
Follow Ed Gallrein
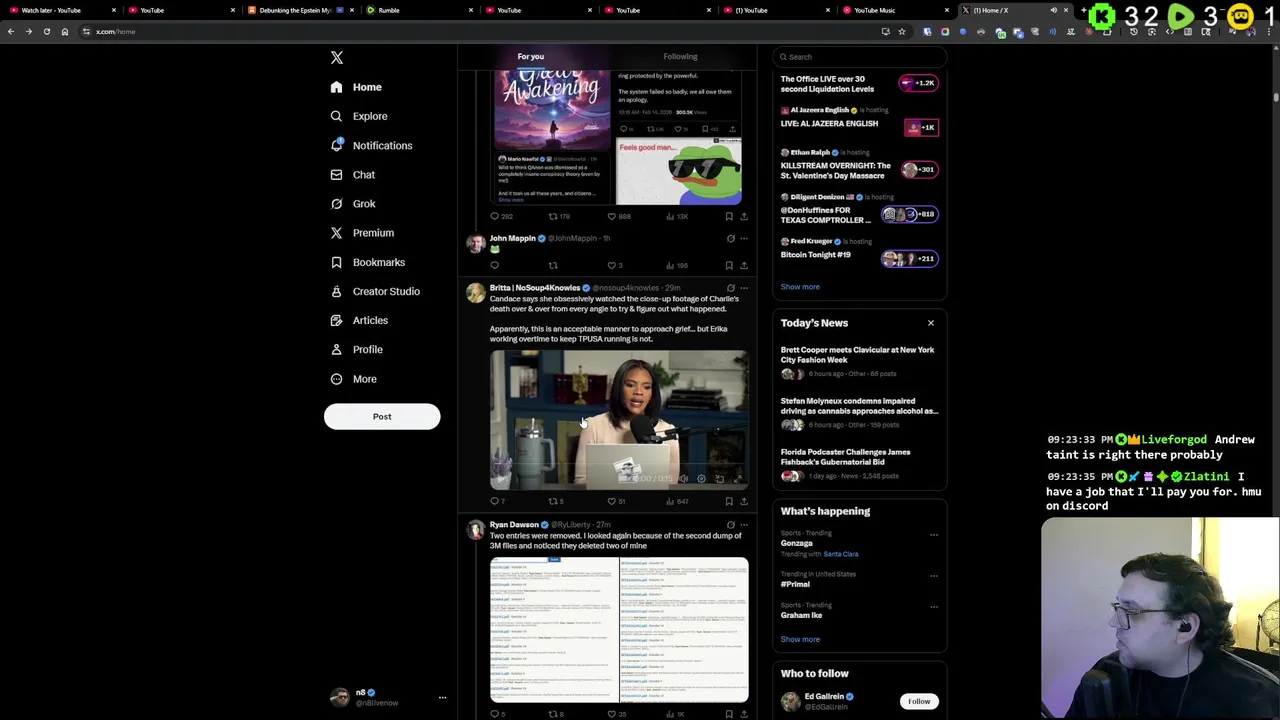[919, 702]
